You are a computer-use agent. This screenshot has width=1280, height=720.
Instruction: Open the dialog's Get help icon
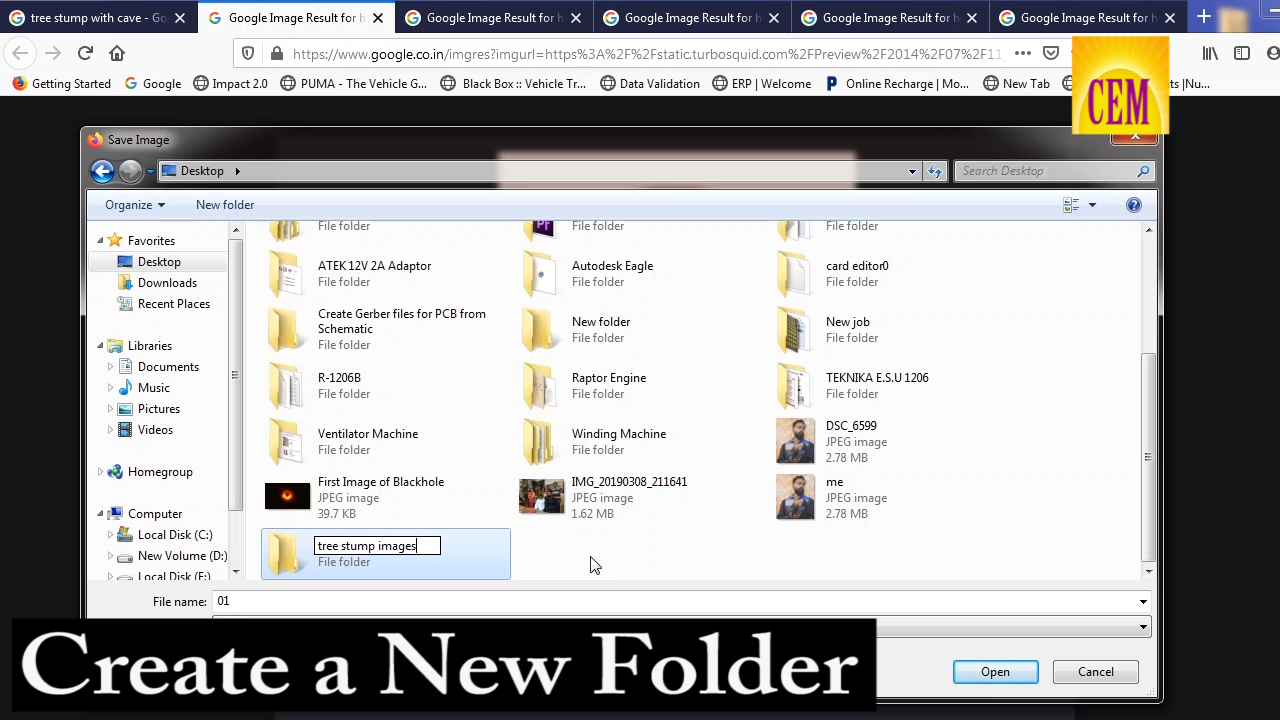(1133, 205)
